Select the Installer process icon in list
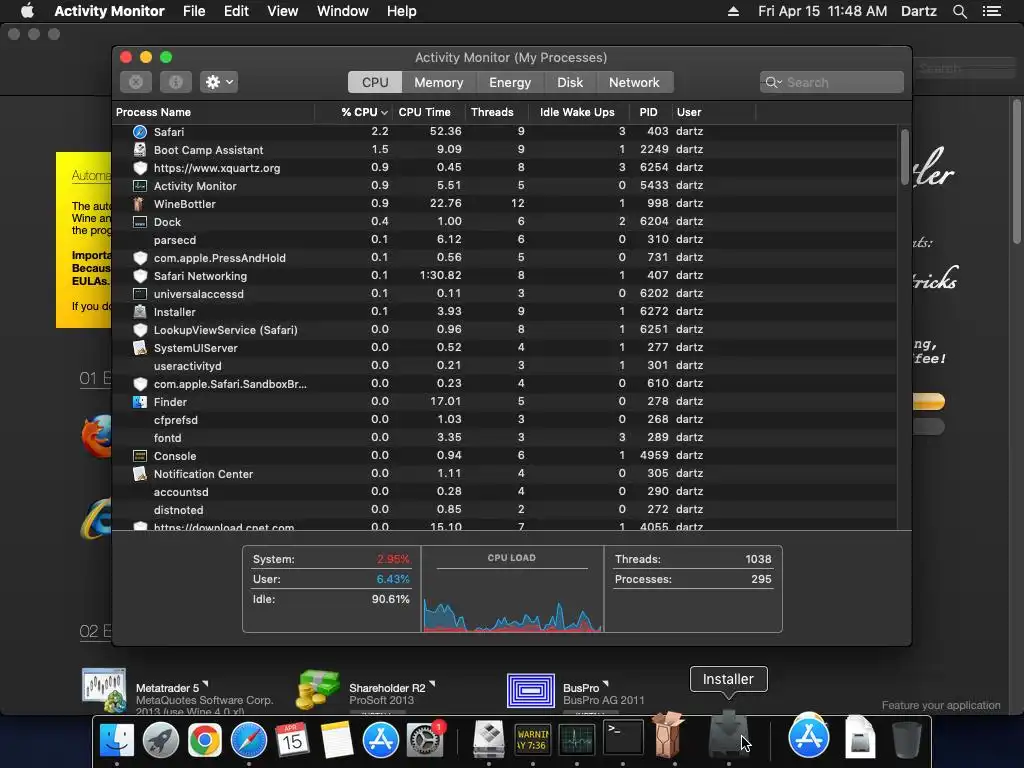Viewport: 1024px width, 768px height. 140,312
